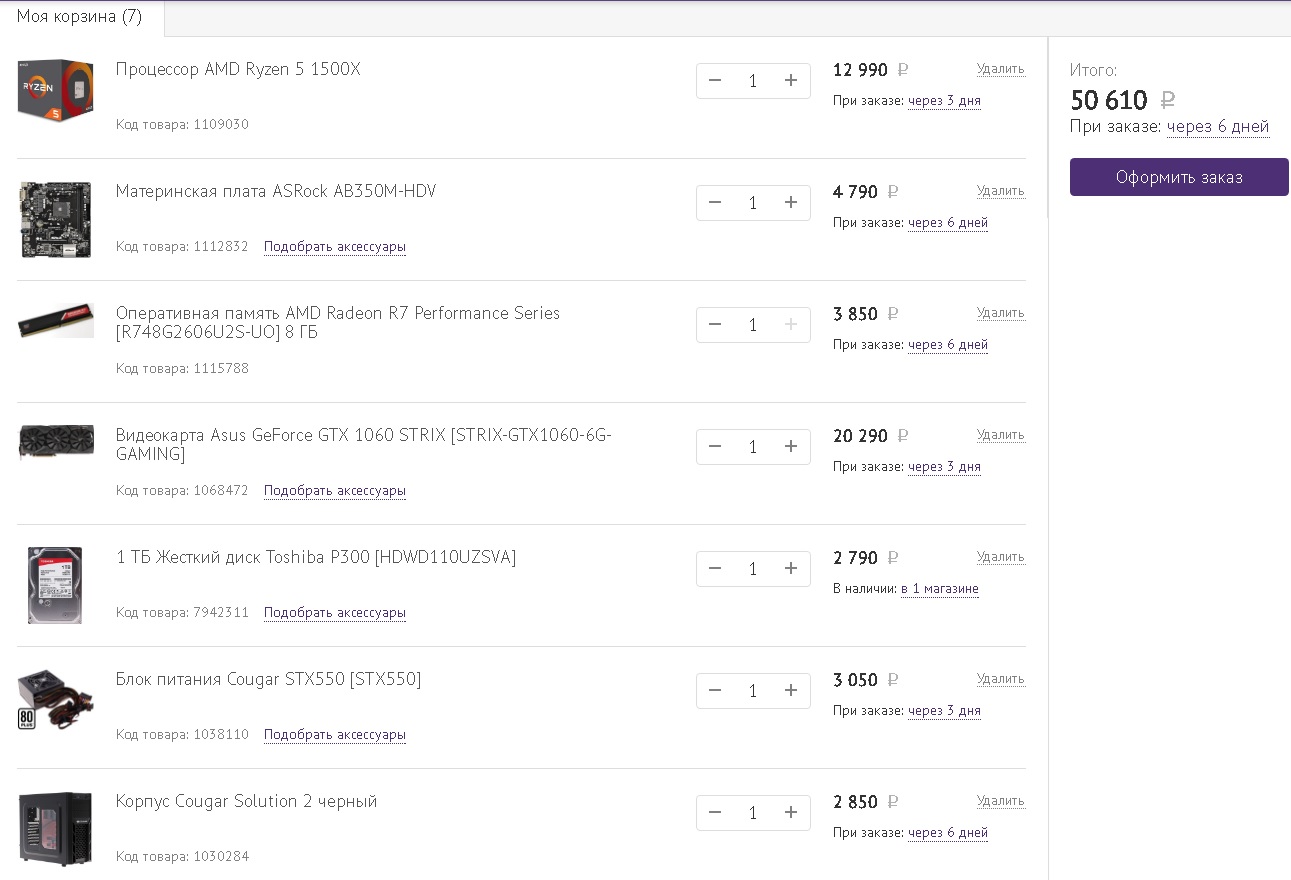This screenshot has width=1291, height=880.
Task: Decrease AMD Radeon R7 memory quantity
Action: (x=715, y=325)
